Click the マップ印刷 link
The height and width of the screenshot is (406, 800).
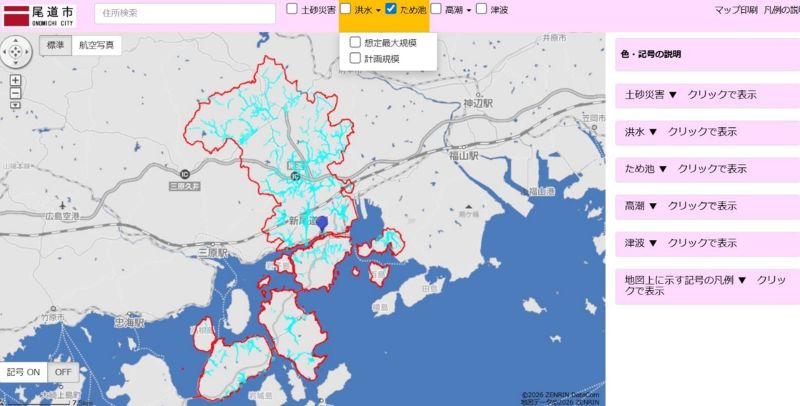click(735, 9)
